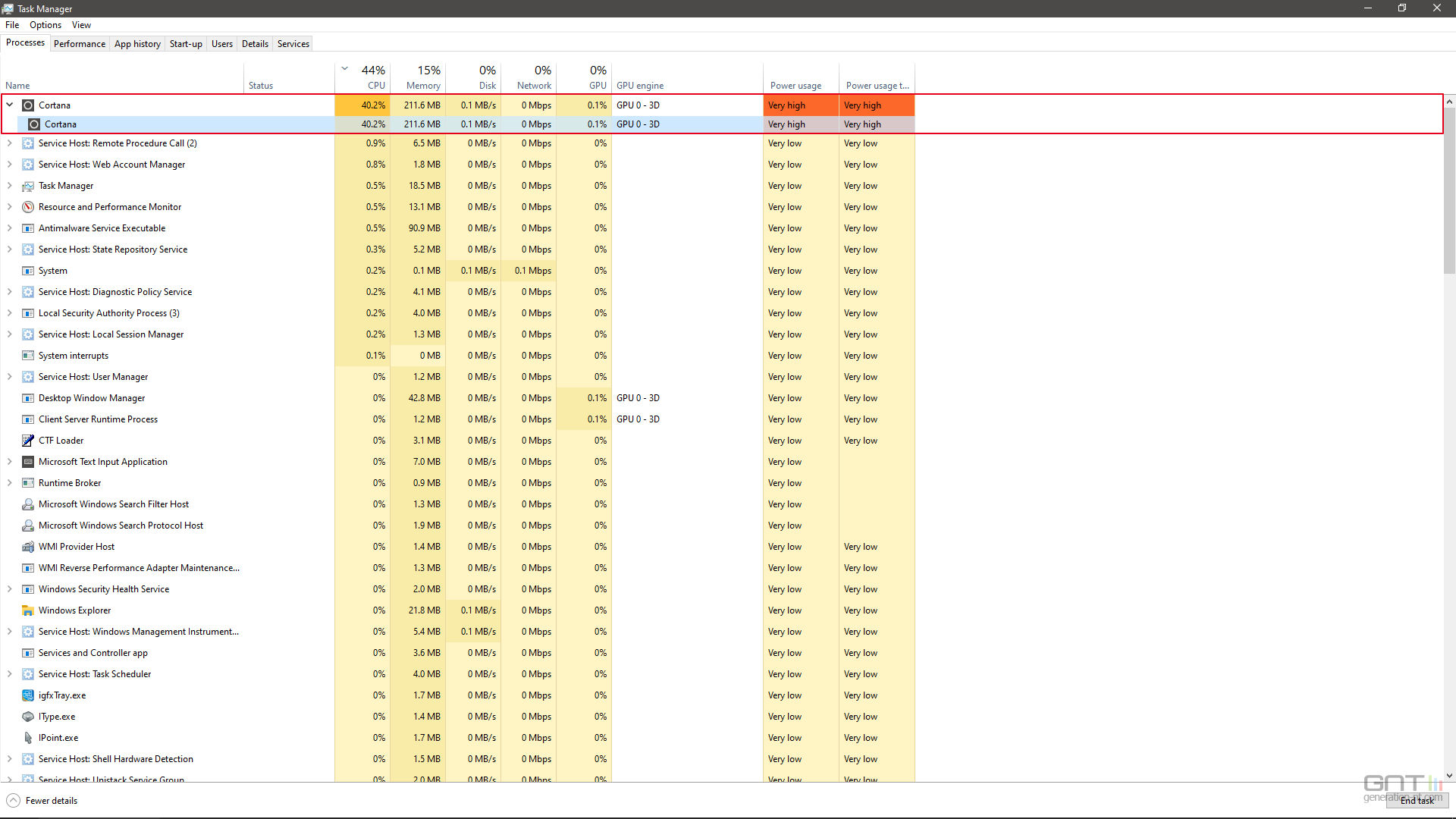1456x819 pixels.
Task: Sort by the CPU column header
Action: (x=362, y=77)
